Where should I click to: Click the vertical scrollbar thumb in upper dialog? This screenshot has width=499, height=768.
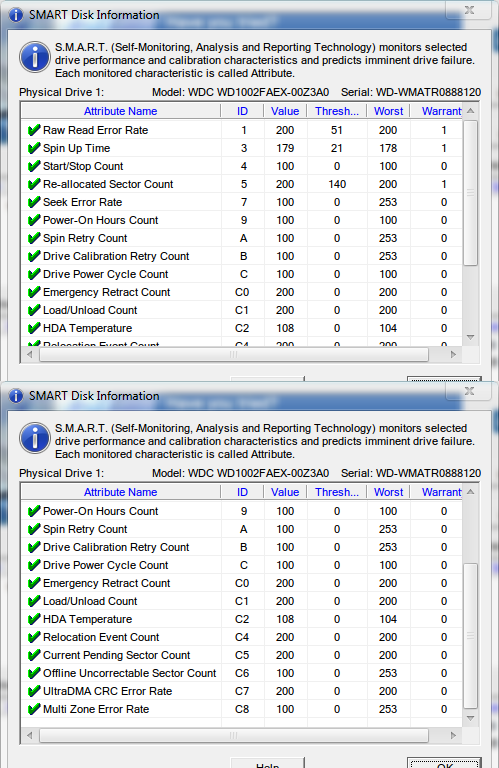(x=470, y=192)
